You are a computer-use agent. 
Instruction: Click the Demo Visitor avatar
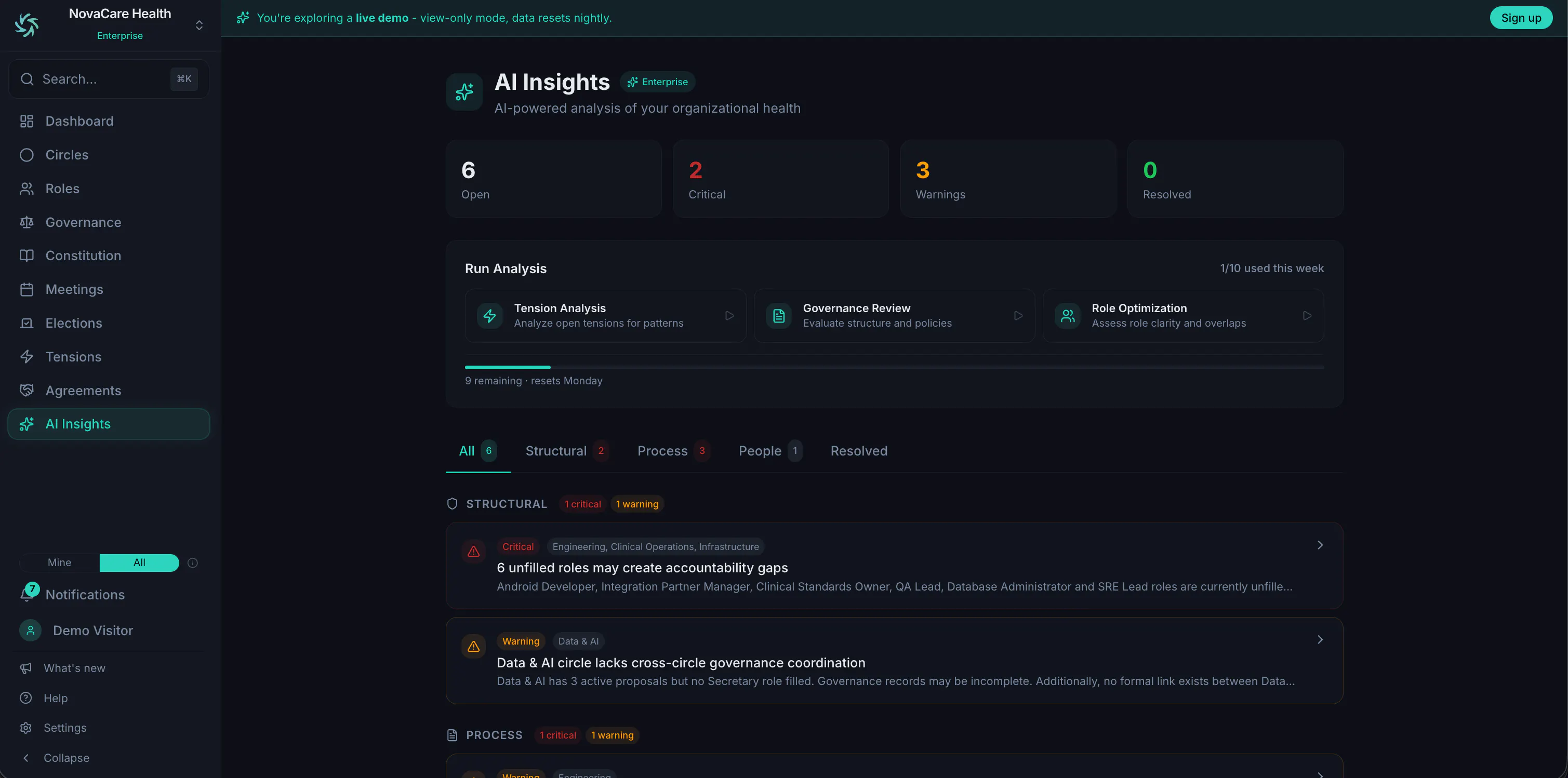[31, 630]
